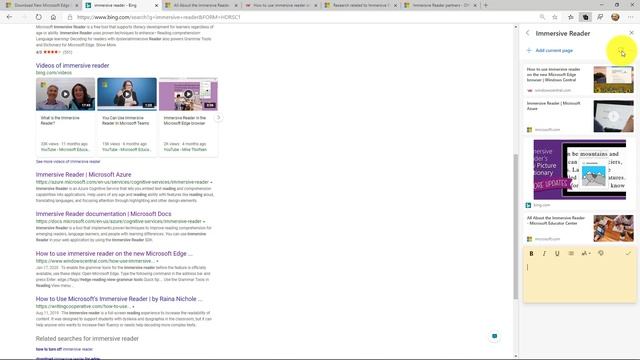Open Immersive Reader | Microsoft Azure result

(83, 174)
